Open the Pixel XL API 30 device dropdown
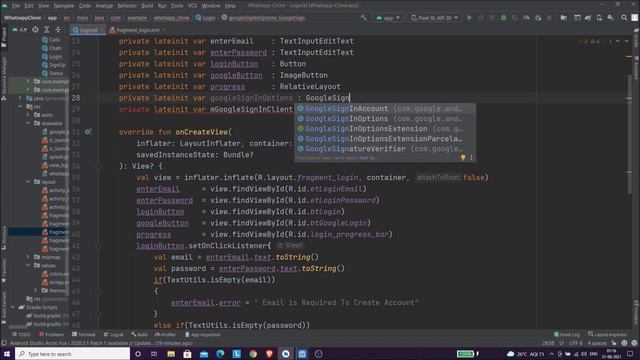Viewport: 640px width, 360px height. click(434, 18)
